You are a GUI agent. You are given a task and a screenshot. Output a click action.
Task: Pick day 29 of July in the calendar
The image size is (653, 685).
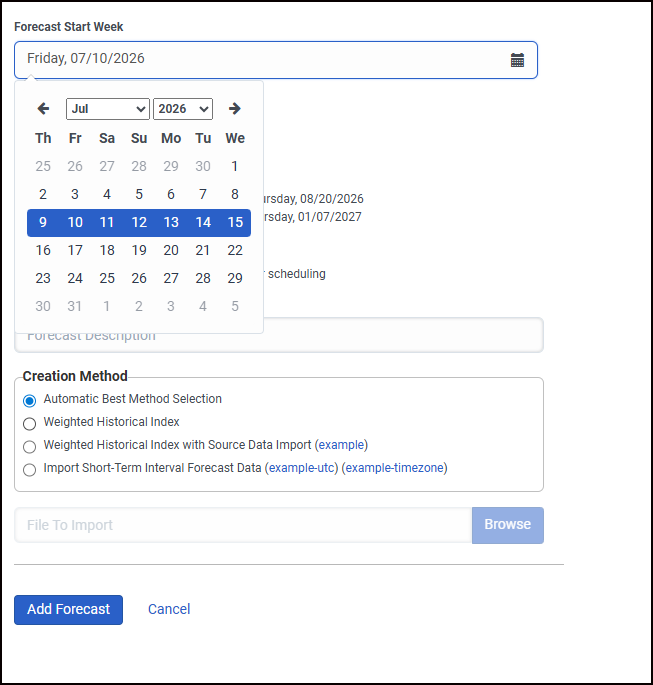pyautogui.click(x=235, y=278)
